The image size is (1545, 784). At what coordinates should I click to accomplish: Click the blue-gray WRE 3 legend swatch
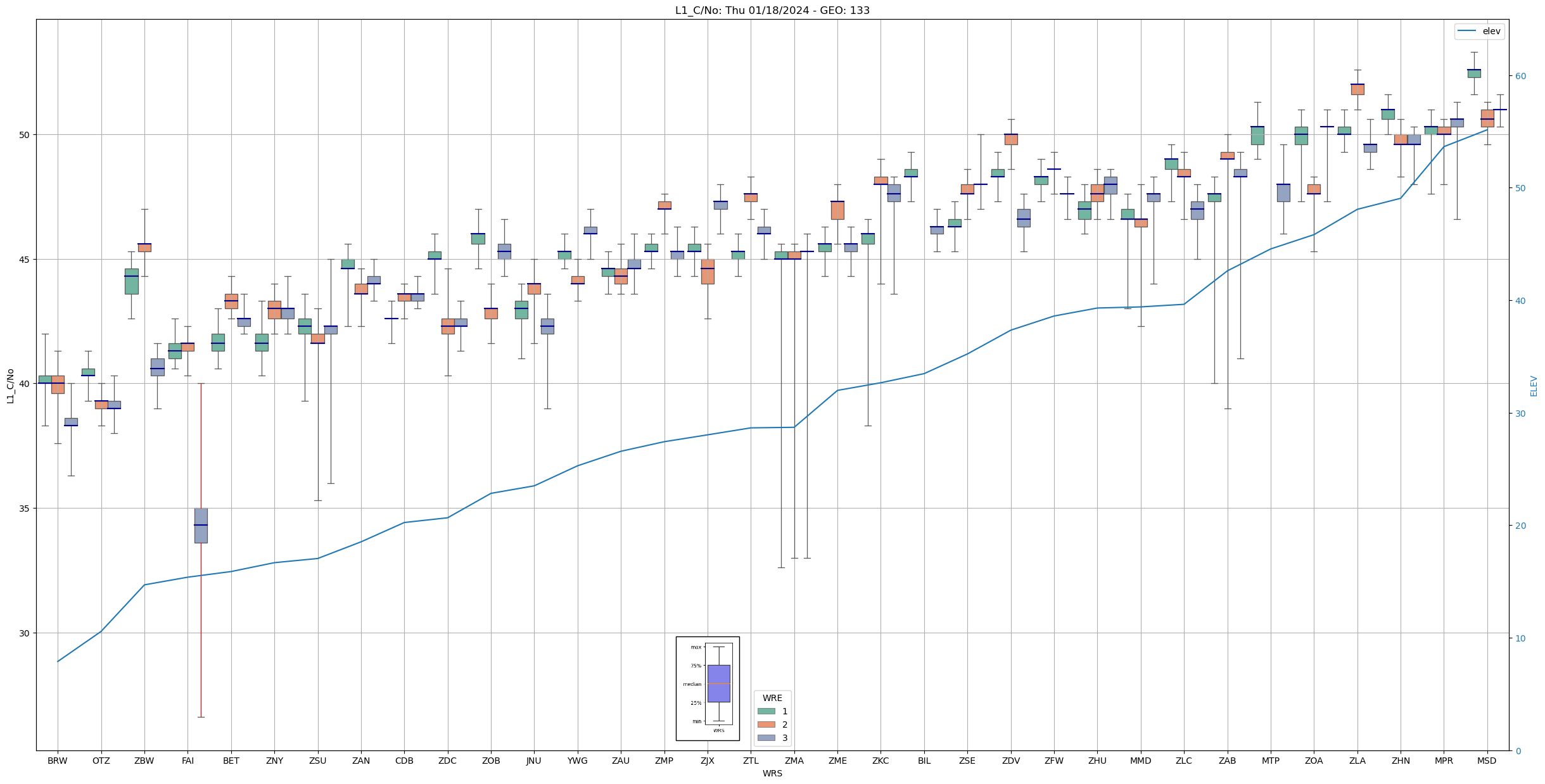point(766,738)
